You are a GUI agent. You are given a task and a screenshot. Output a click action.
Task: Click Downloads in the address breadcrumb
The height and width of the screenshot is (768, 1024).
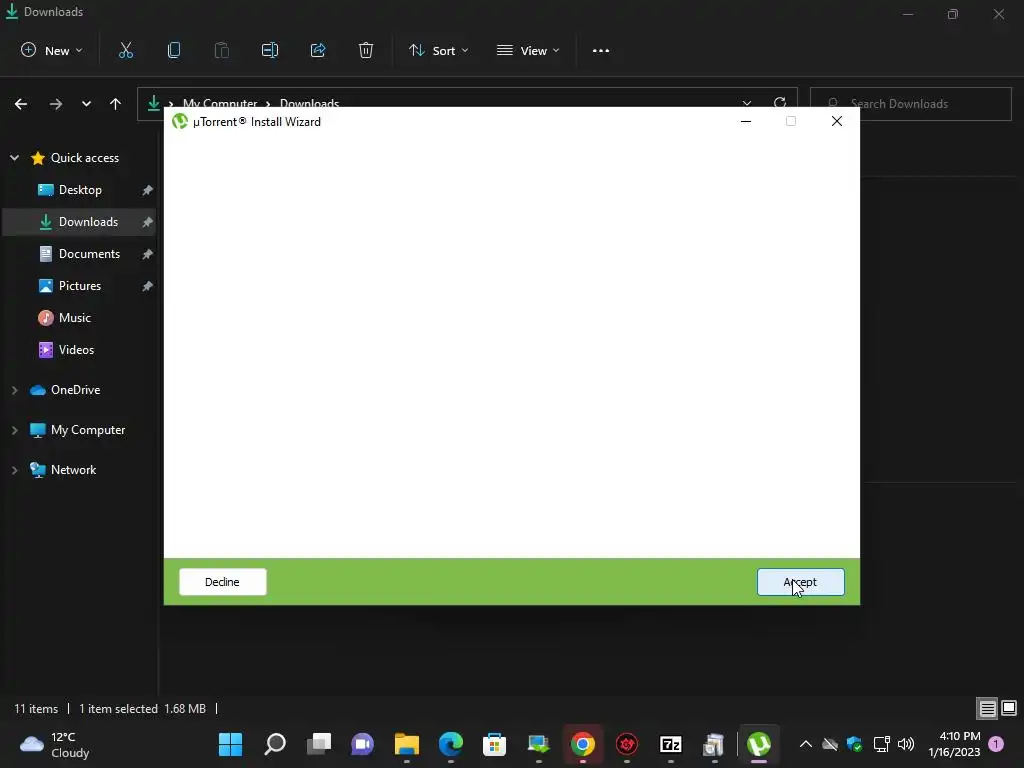pyautogui.click(x=310, y=104)
